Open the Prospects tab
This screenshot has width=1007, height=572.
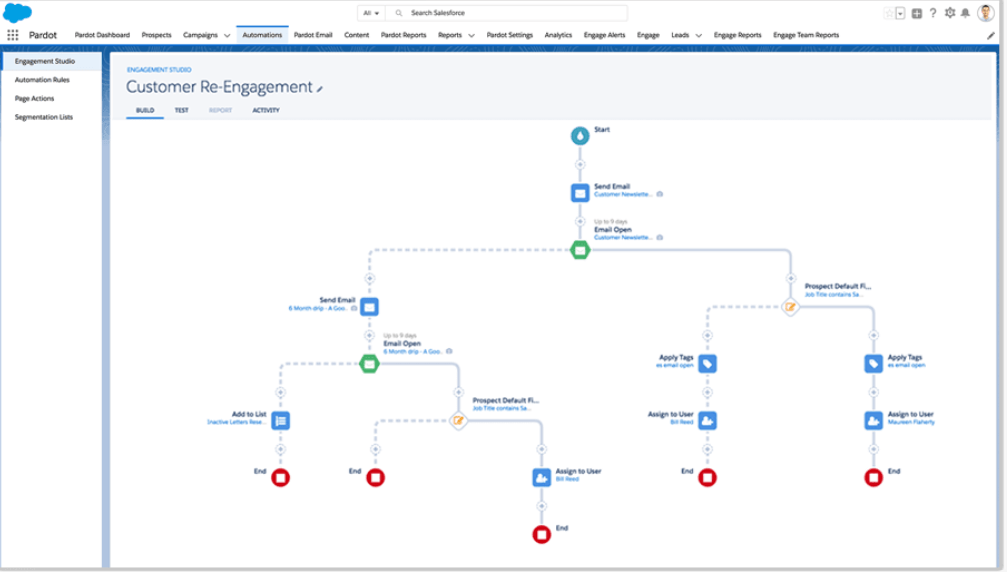[156, 35]
